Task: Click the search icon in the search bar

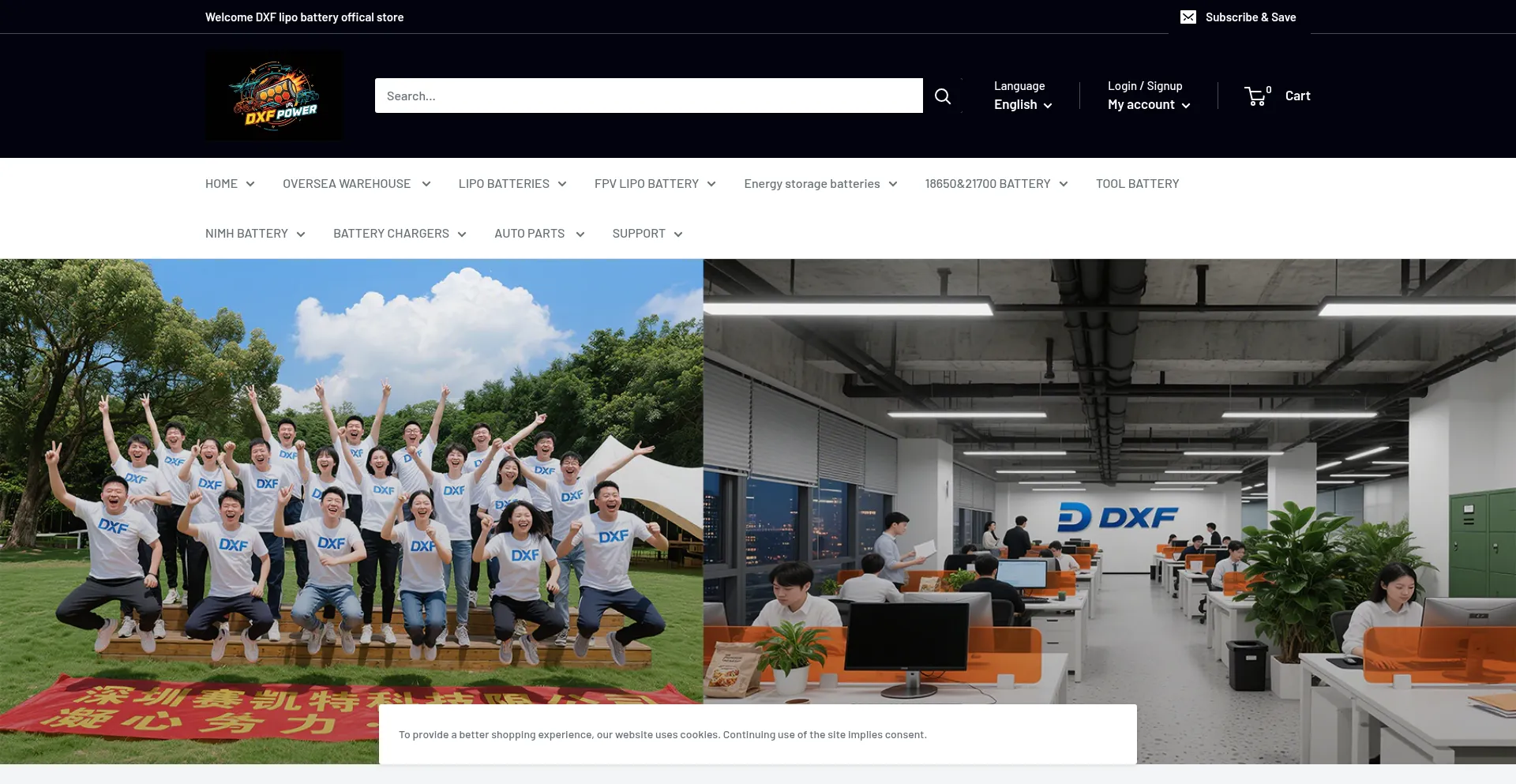Action: [943, 96]
